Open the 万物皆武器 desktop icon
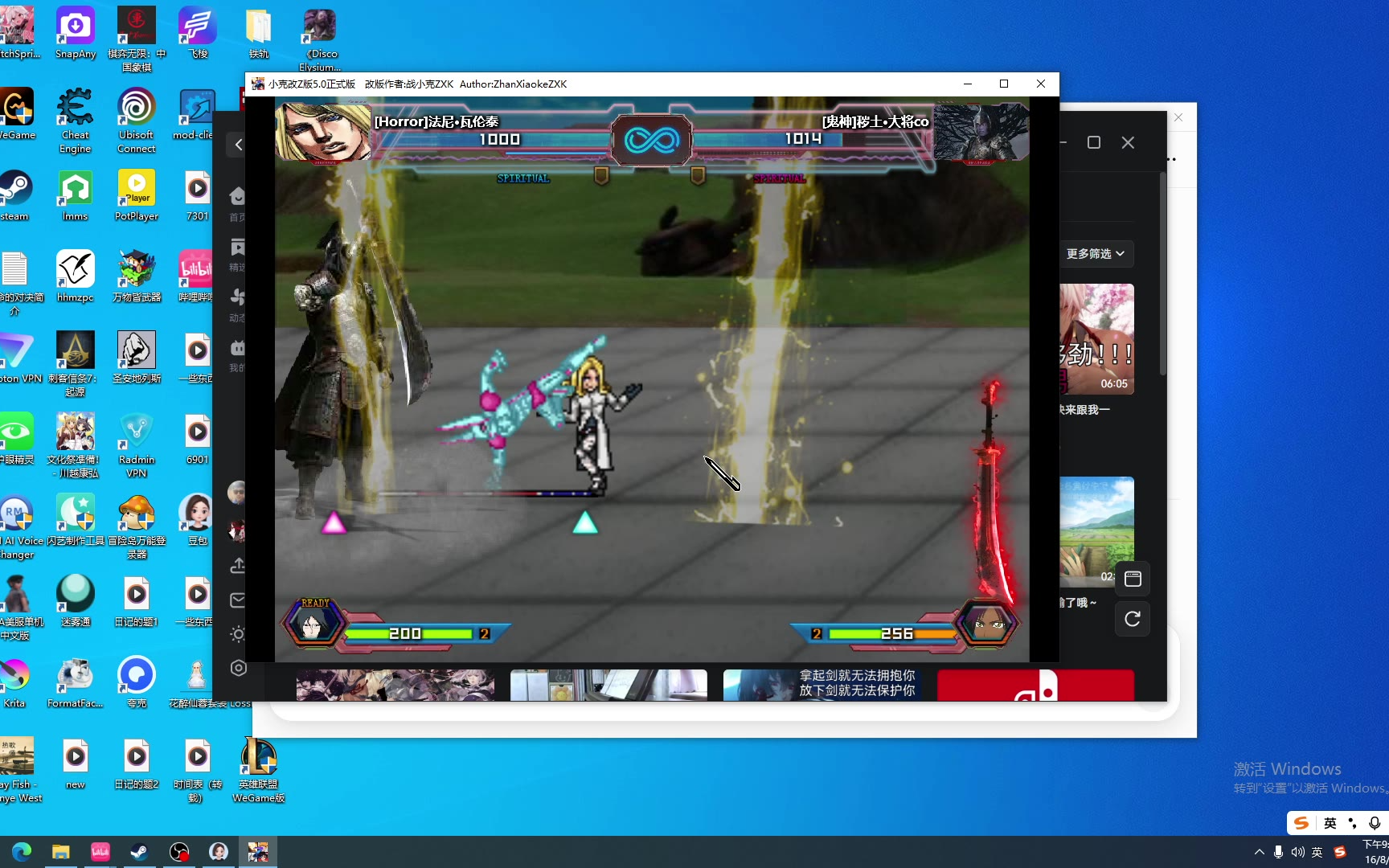This screenshot has height=868, width=1389. [x=137, y=276]
